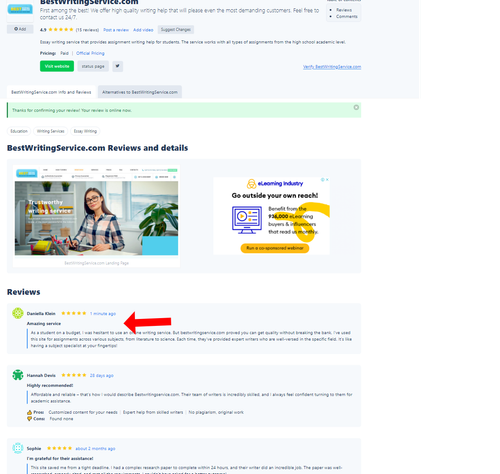500x474 pixels.
Task: Click the ad monitor illustration icon
Action: coord(247,220)
